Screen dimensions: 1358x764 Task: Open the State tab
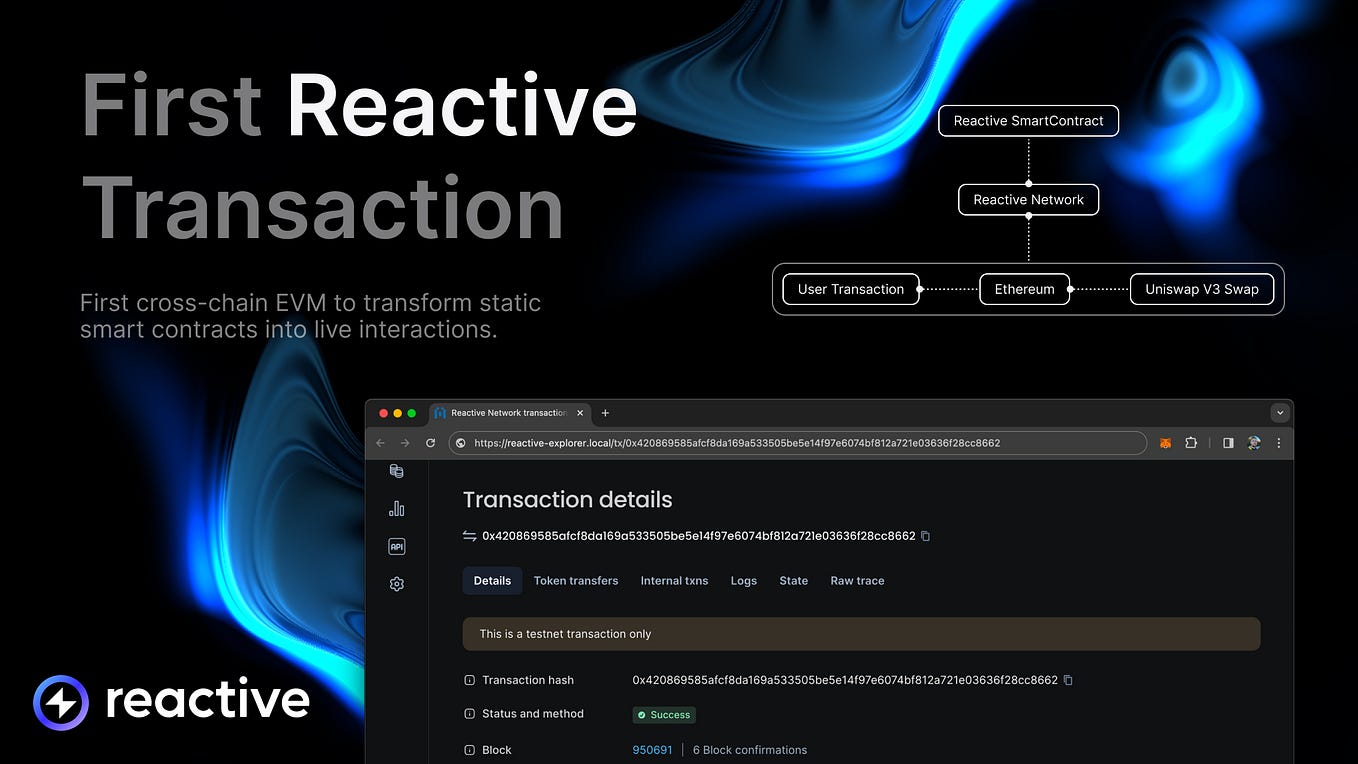pos(794,581)
